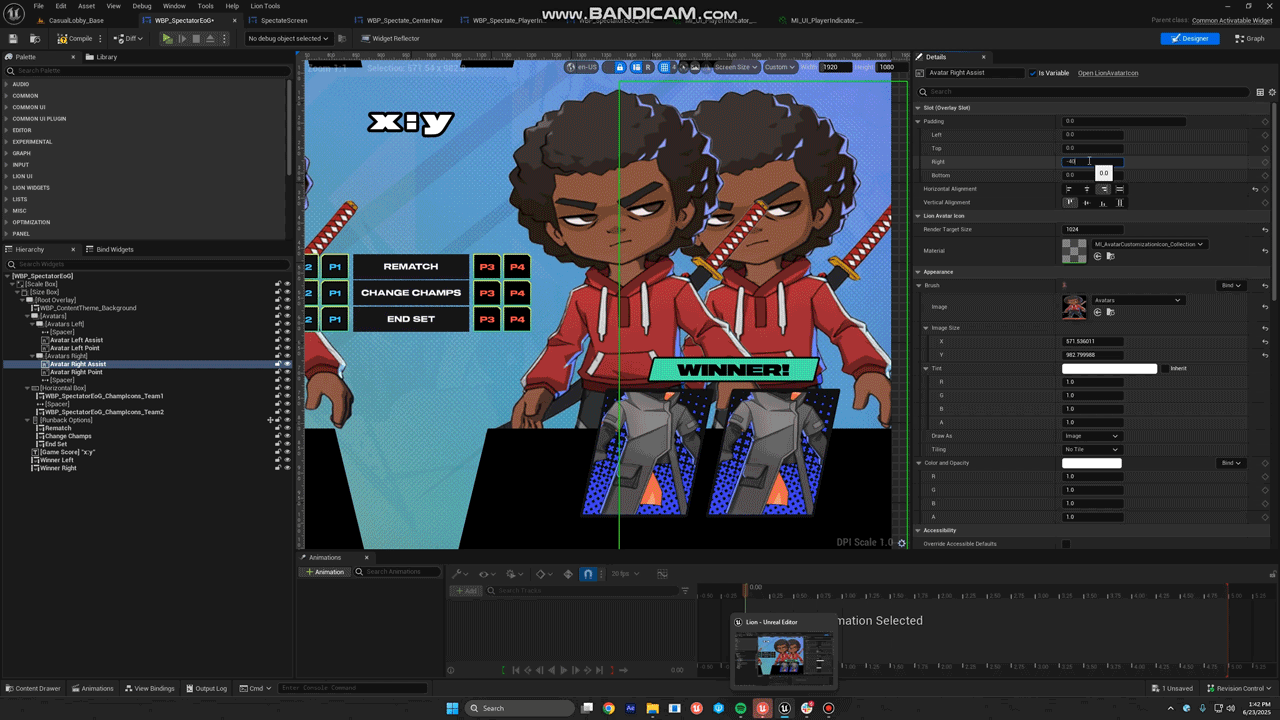Toggle the Is Variable checkbox
Viewport: 1280px width, 720px height.
[x=1033, y=73]
